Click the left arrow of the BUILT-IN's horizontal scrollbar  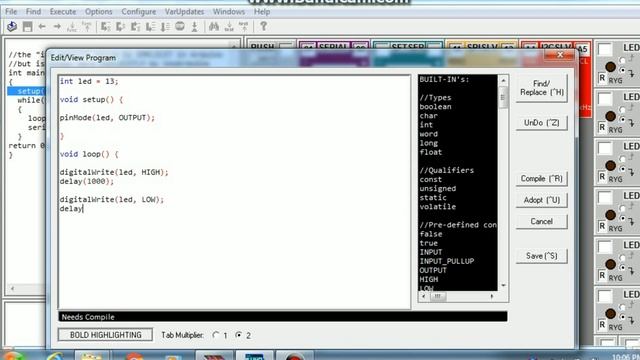click(x=424, y=296)
